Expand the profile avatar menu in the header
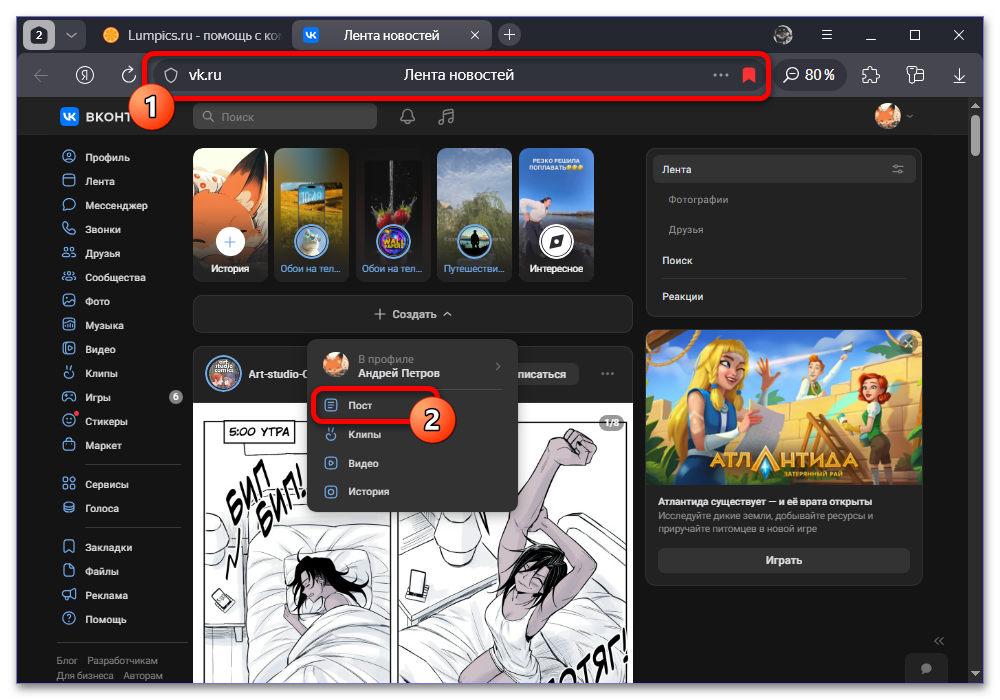 894,116
